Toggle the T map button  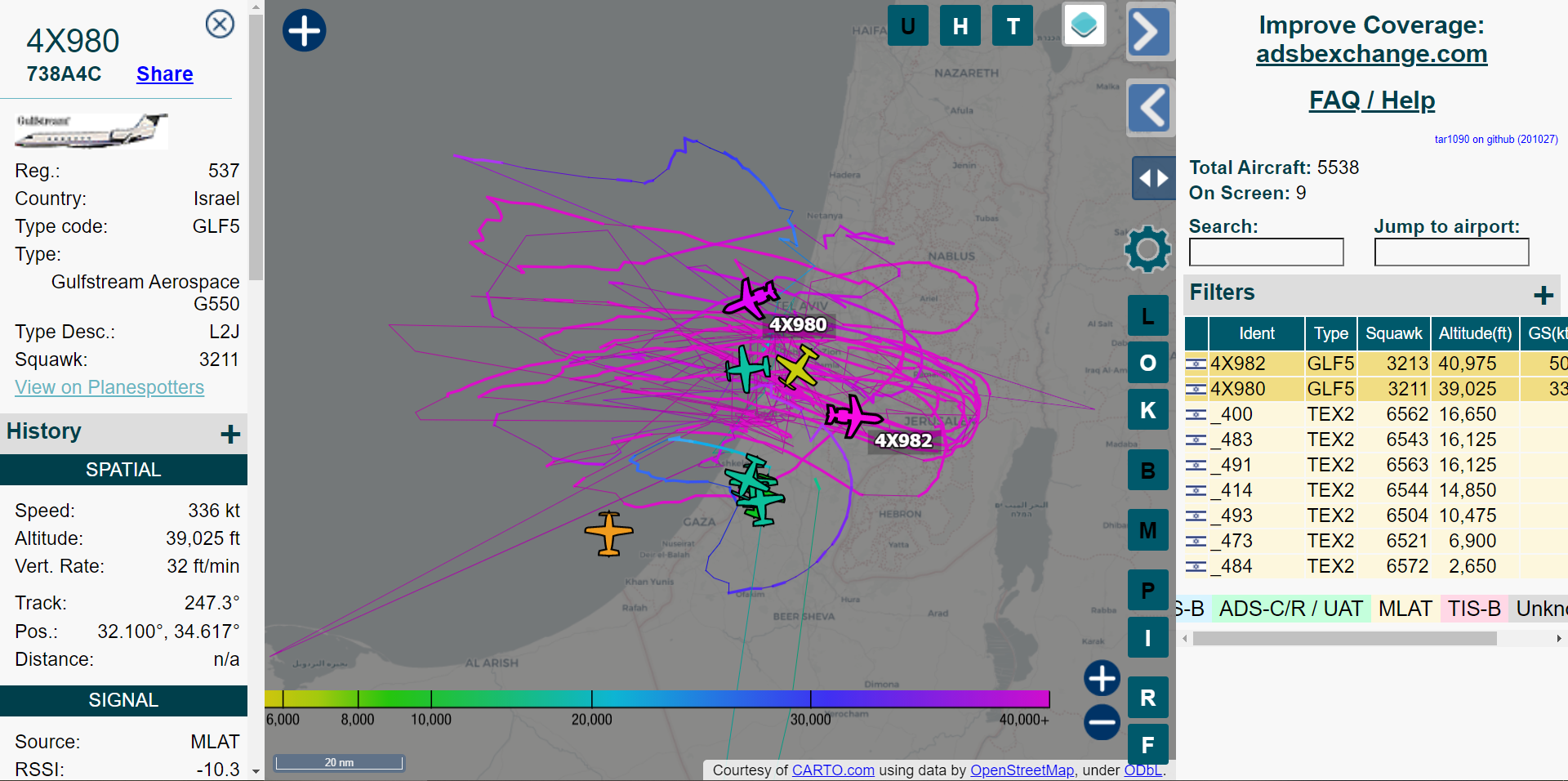tap(1013, 26)
